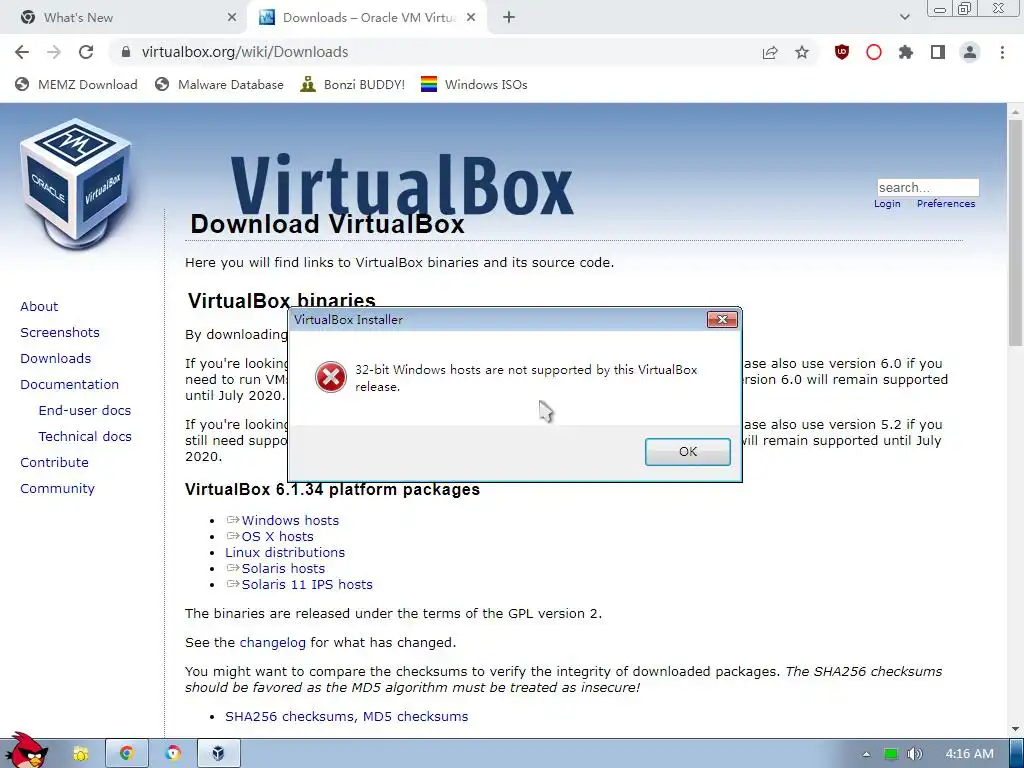1024x768 pixels.
Task: Expand the tab search chevron
Action: click(x=904, y=18)
